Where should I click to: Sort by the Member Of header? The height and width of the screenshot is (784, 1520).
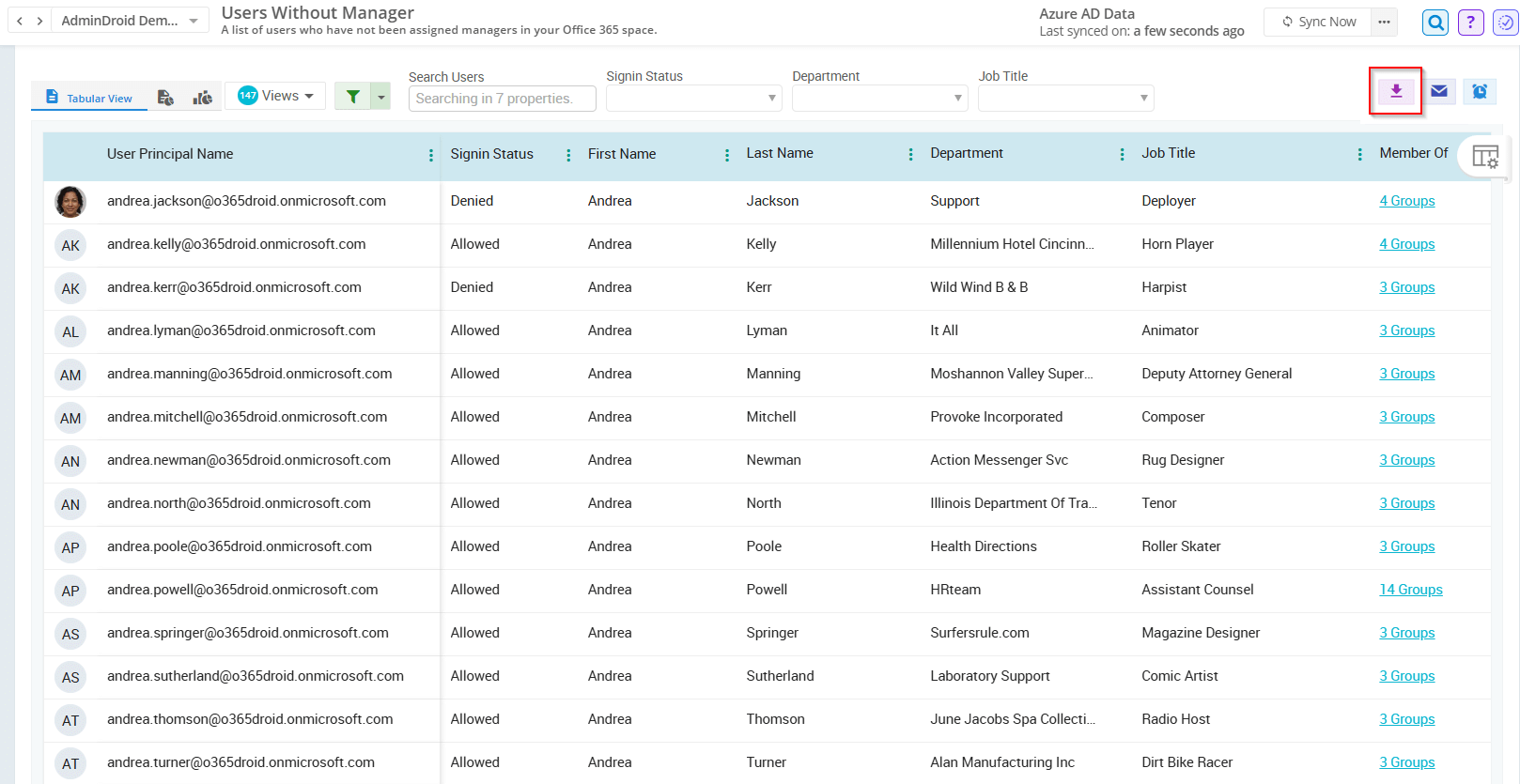tap(1413, 153)
